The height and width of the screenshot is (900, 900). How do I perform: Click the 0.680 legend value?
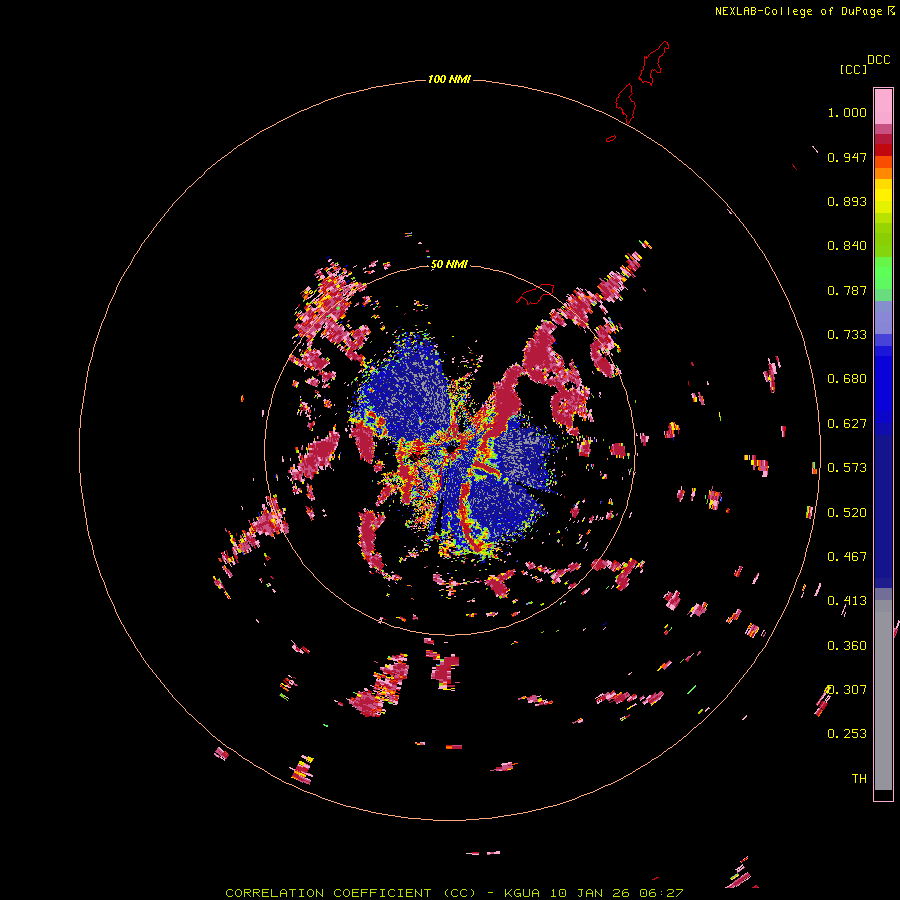coord(847,379)
